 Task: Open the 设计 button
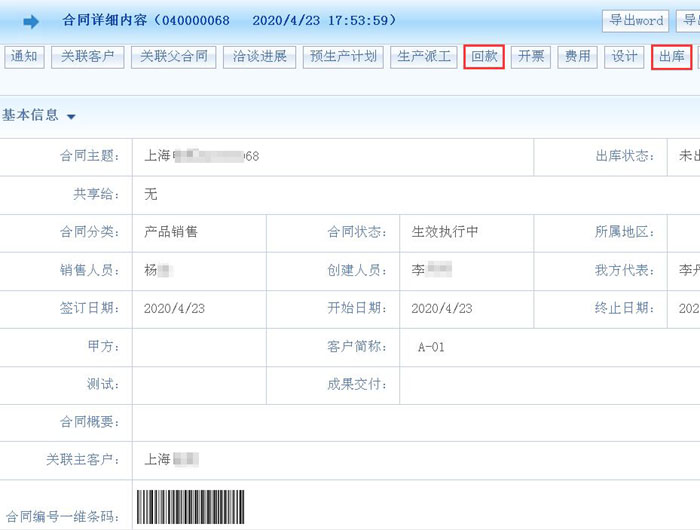tap(624, 57)
